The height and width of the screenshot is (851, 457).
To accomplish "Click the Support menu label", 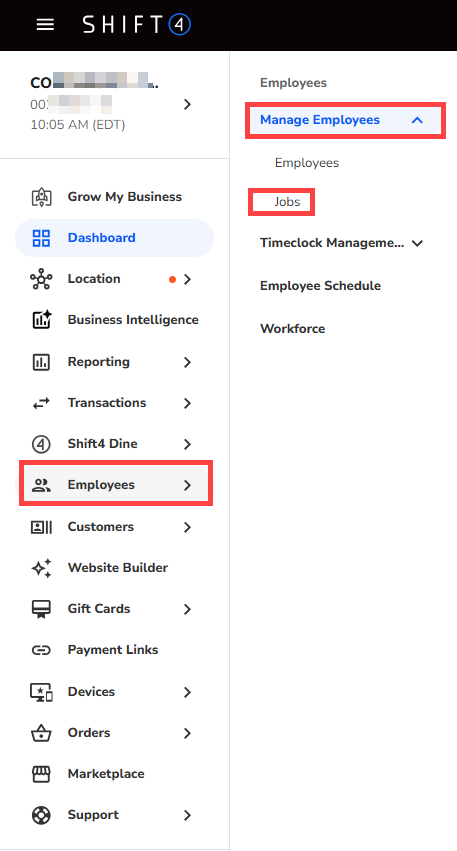I will 93,815.
